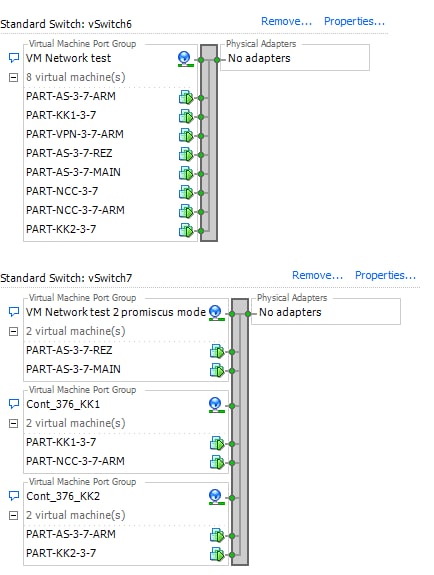Select the VM Network test port group
The image size is (434, 575).
pyautogui.click(x=68, y=58)
